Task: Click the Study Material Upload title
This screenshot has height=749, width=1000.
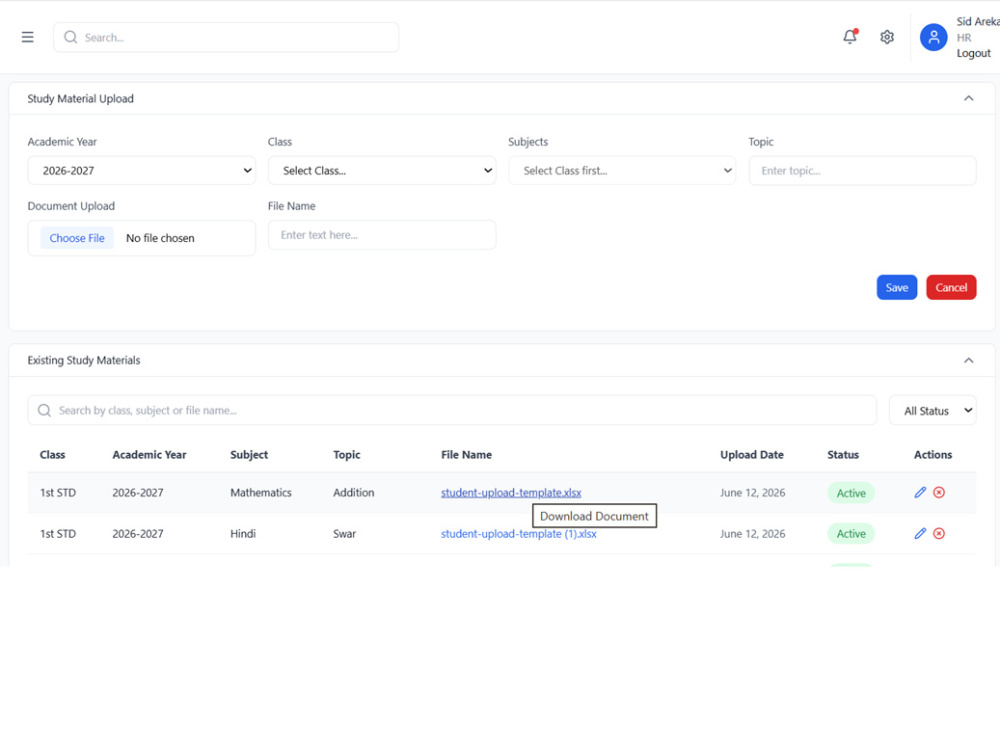Action: pyautogui.click(x=80, y=98)
